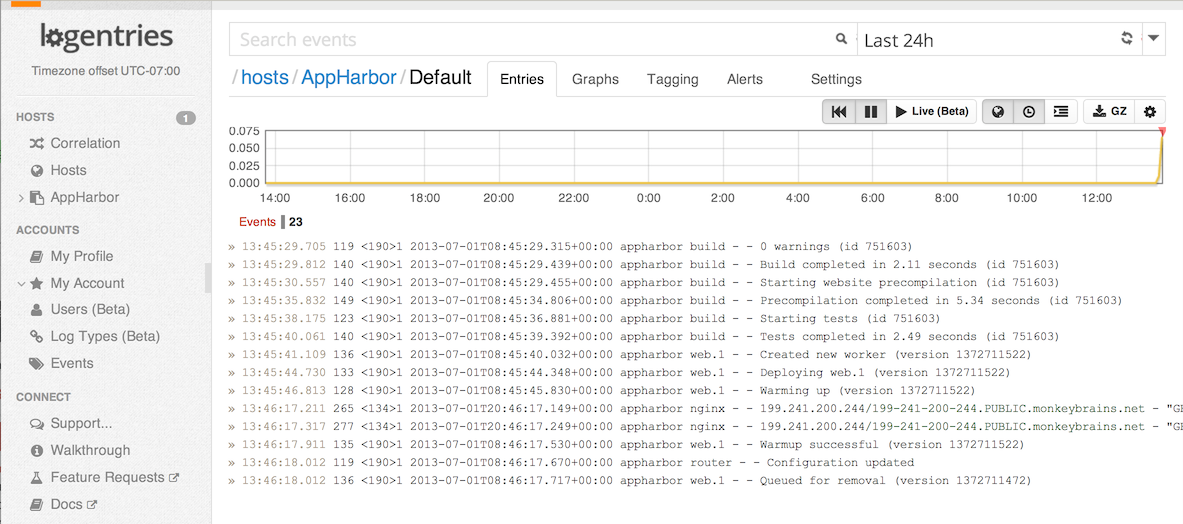
Task: Click the 13:46:17.317 nginx log line
Action: (705, 427)
